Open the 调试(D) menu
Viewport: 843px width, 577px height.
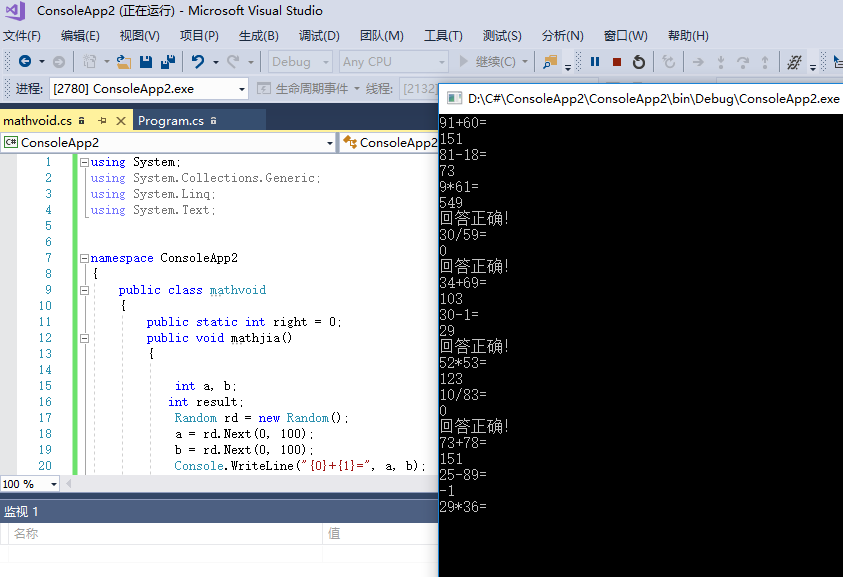(x=319, y=36)
